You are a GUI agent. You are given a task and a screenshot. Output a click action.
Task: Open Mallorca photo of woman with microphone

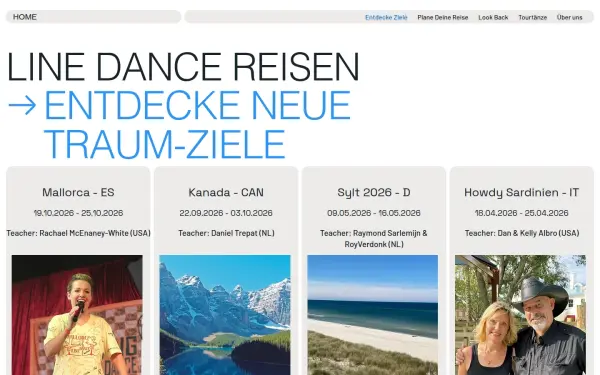pos(77,315)
